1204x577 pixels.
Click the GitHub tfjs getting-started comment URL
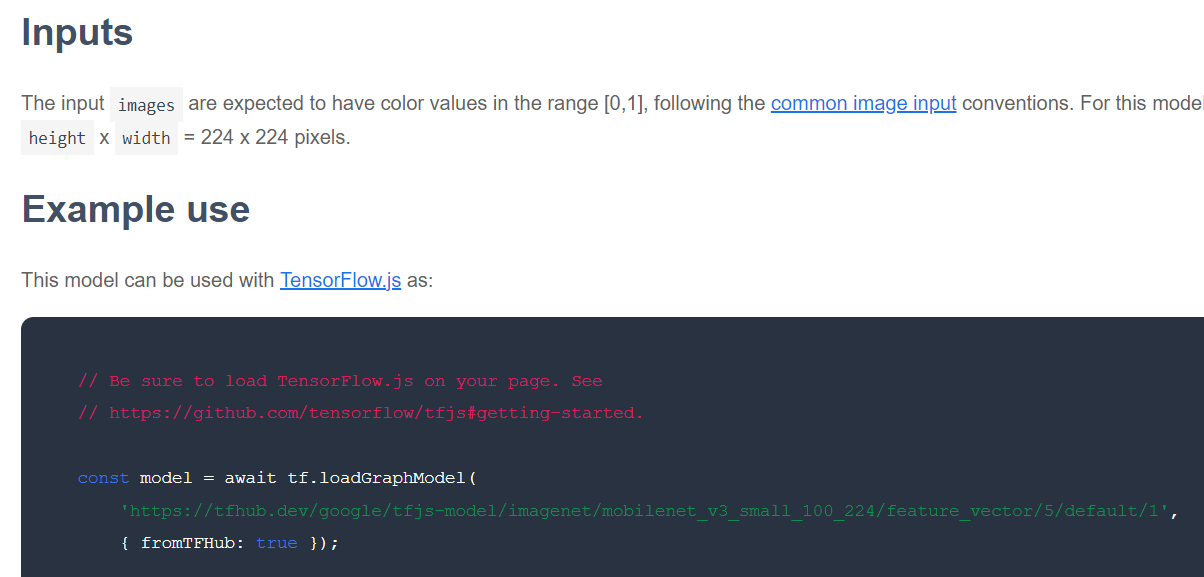pos(376,413)
